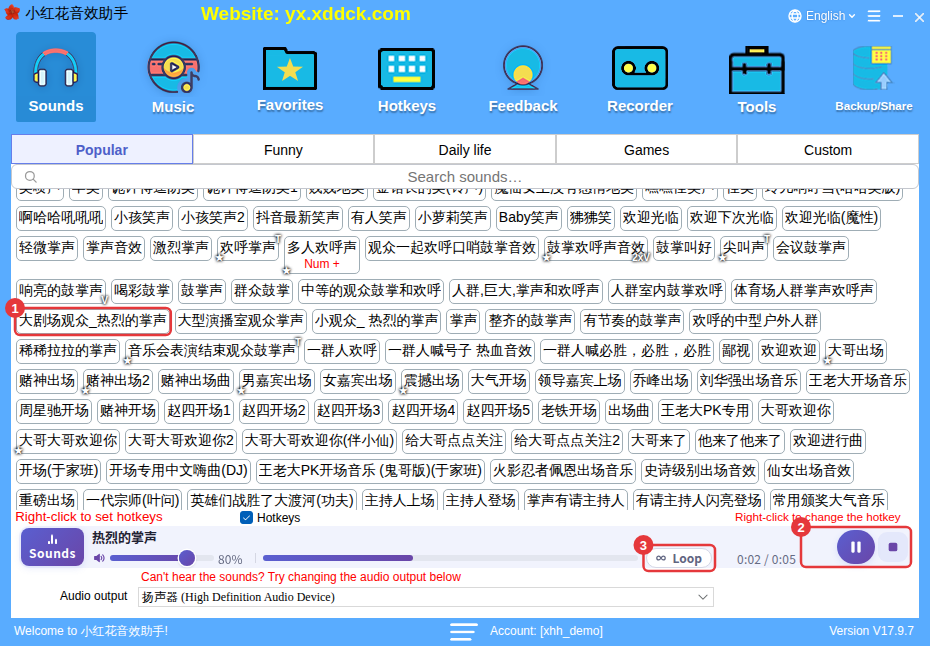This screenshot has width=930, height=646.
Task: Click the Search sounds input field
Action: pyautogui.click(x=464, y=177)
